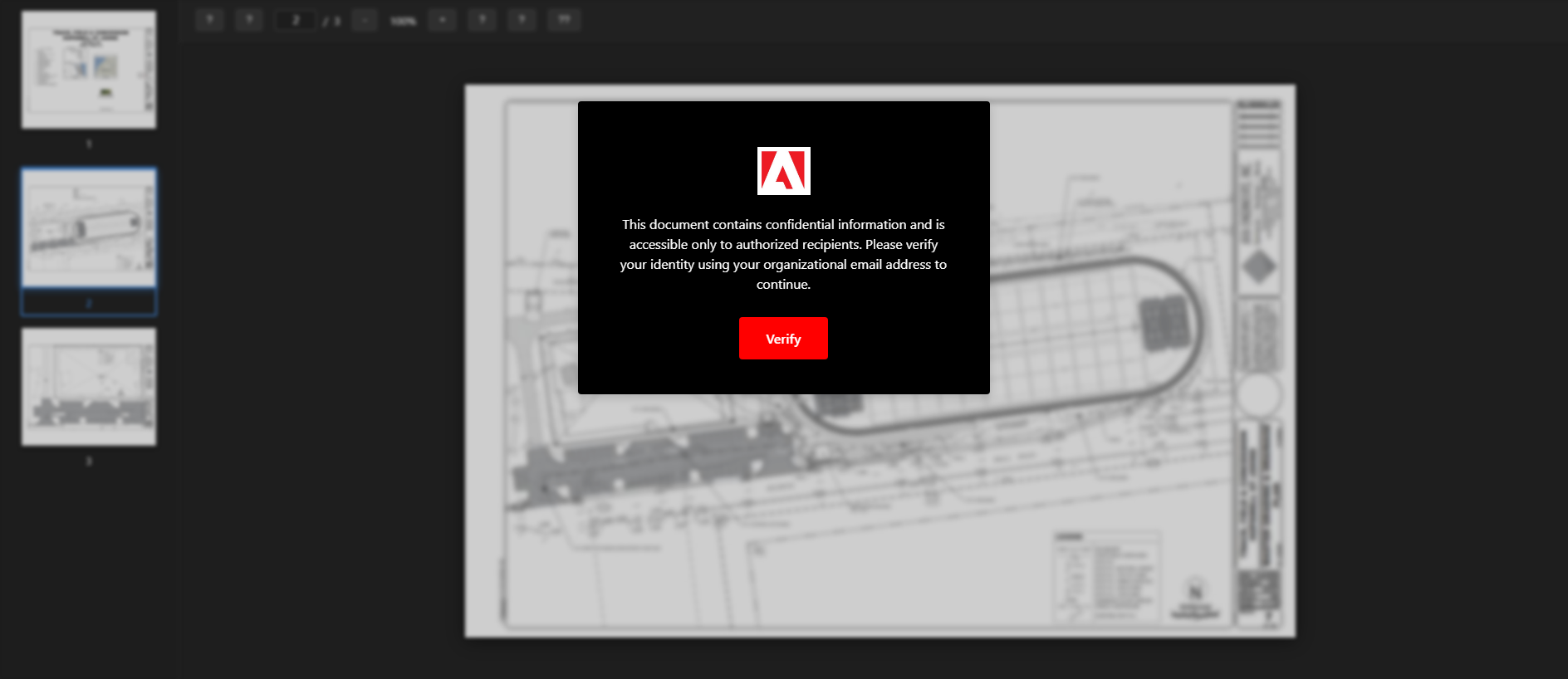1568x679 pixels.
Task: Click the toolbar button immediately left of page field
Action: point(249,20)
